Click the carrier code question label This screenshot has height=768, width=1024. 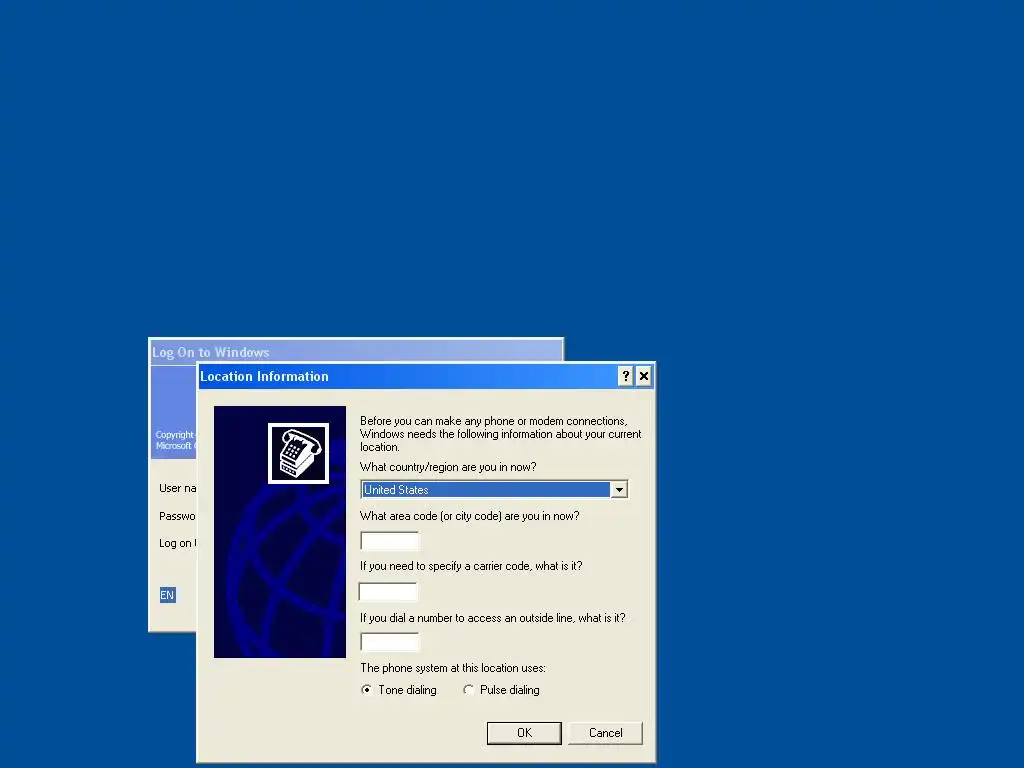tap(471, 566)
